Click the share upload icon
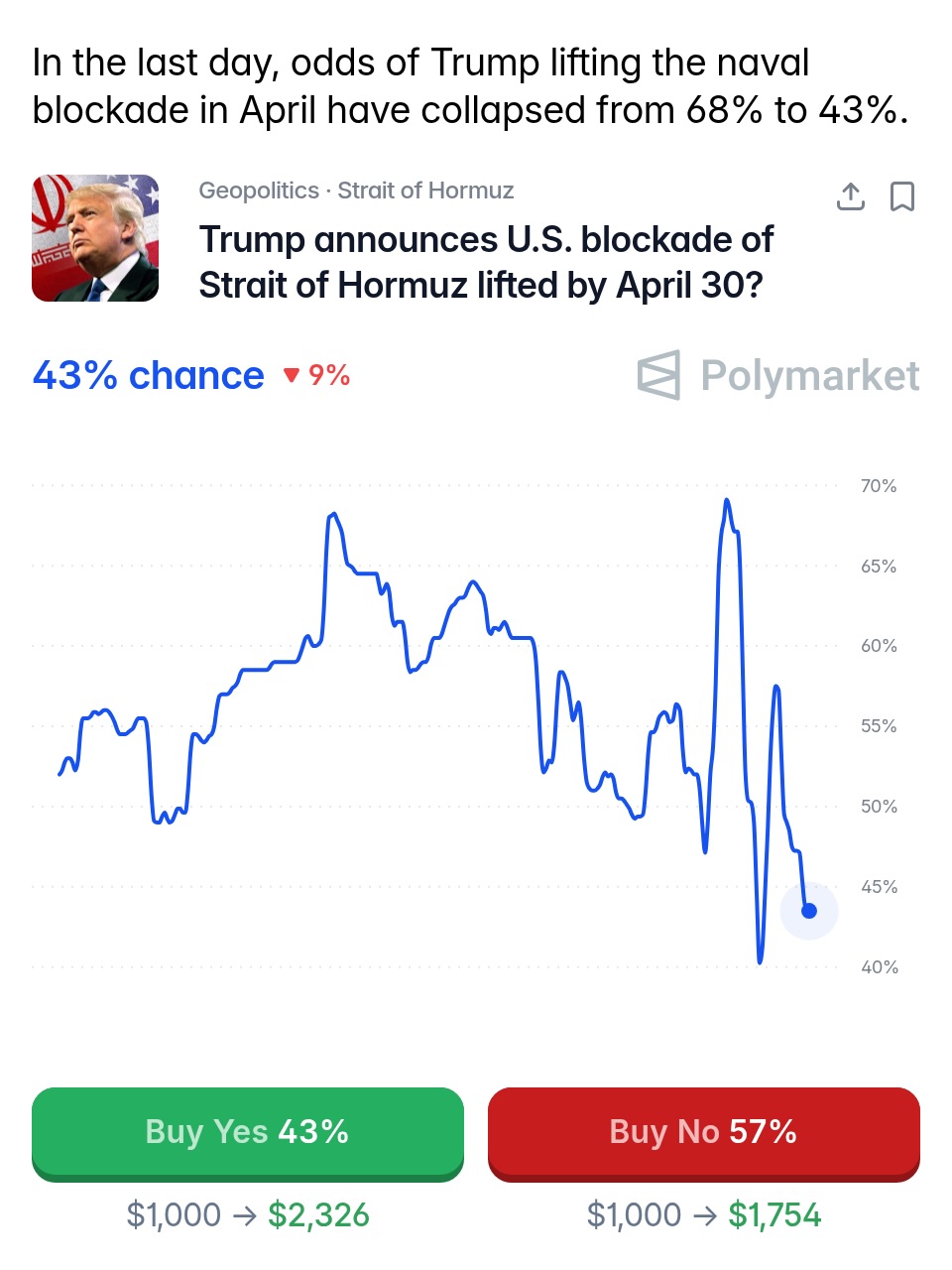 point(850,196)
